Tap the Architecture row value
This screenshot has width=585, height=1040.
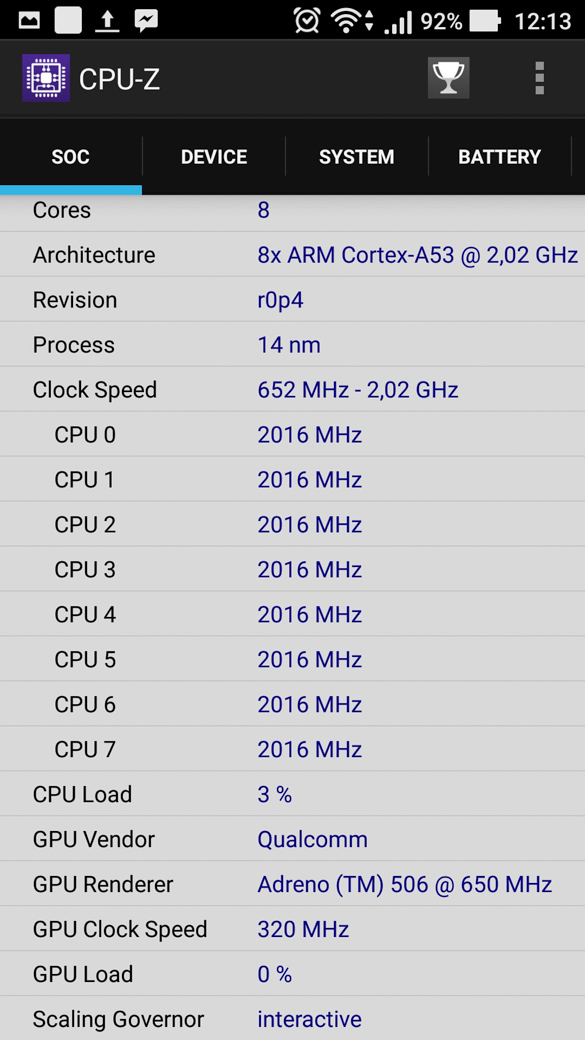click(x=418, y=255)
